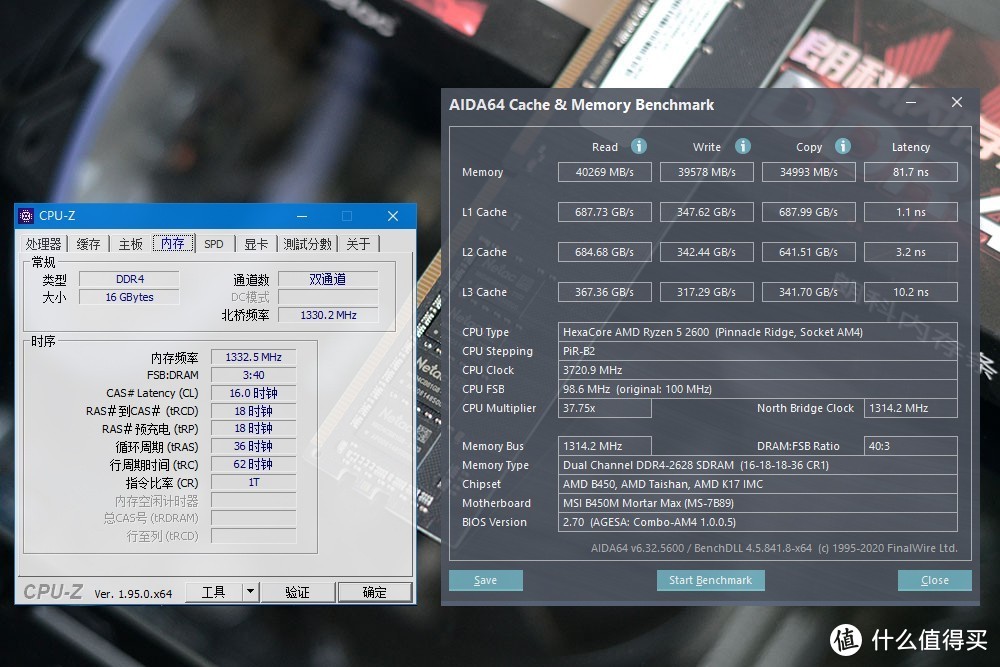1000x667 pixels.
Task: Click the 工具 button in CPU-Z
Action: point(214,592)
